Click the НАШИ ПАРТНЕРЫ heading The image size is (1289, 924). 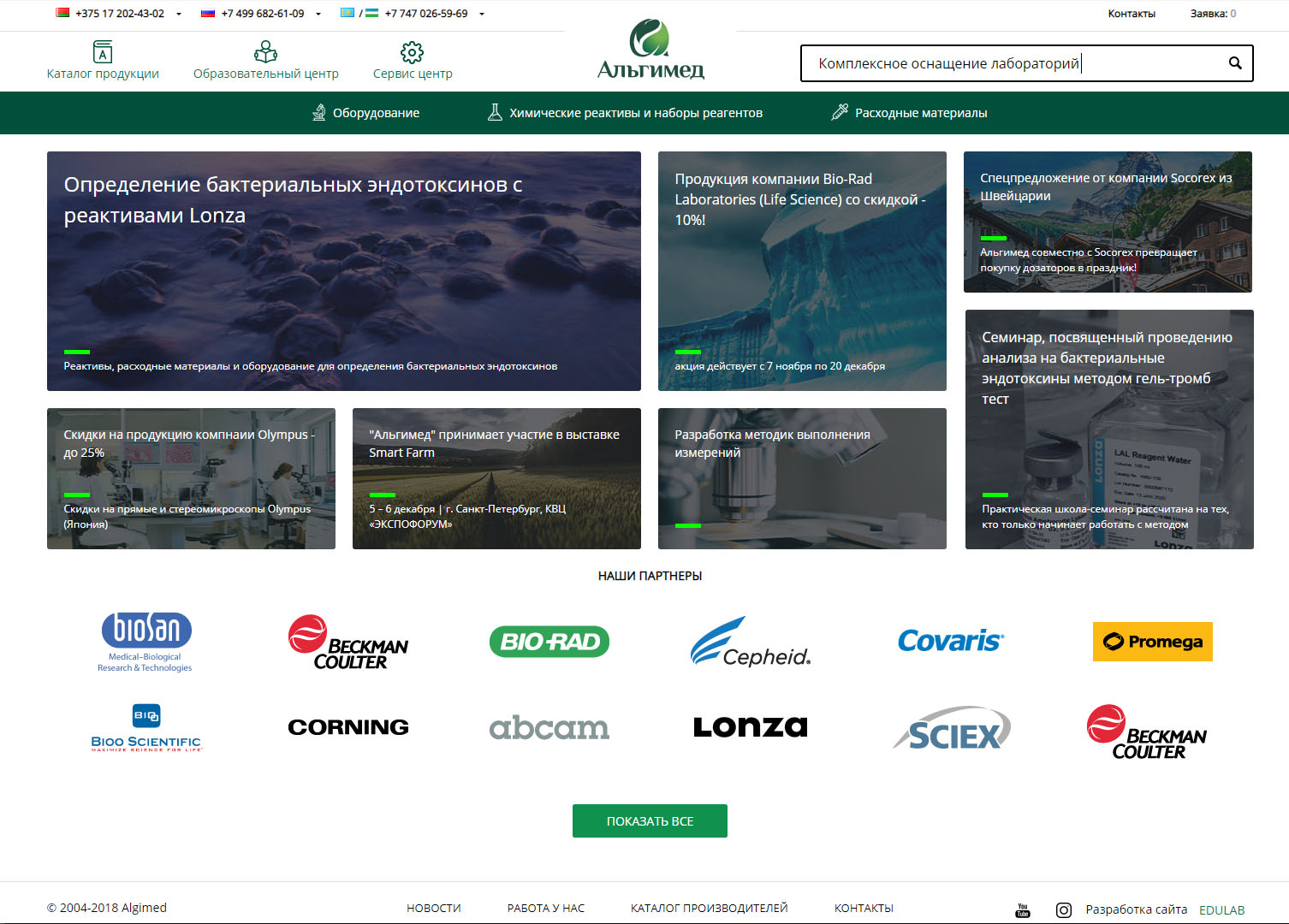(650, 576)
